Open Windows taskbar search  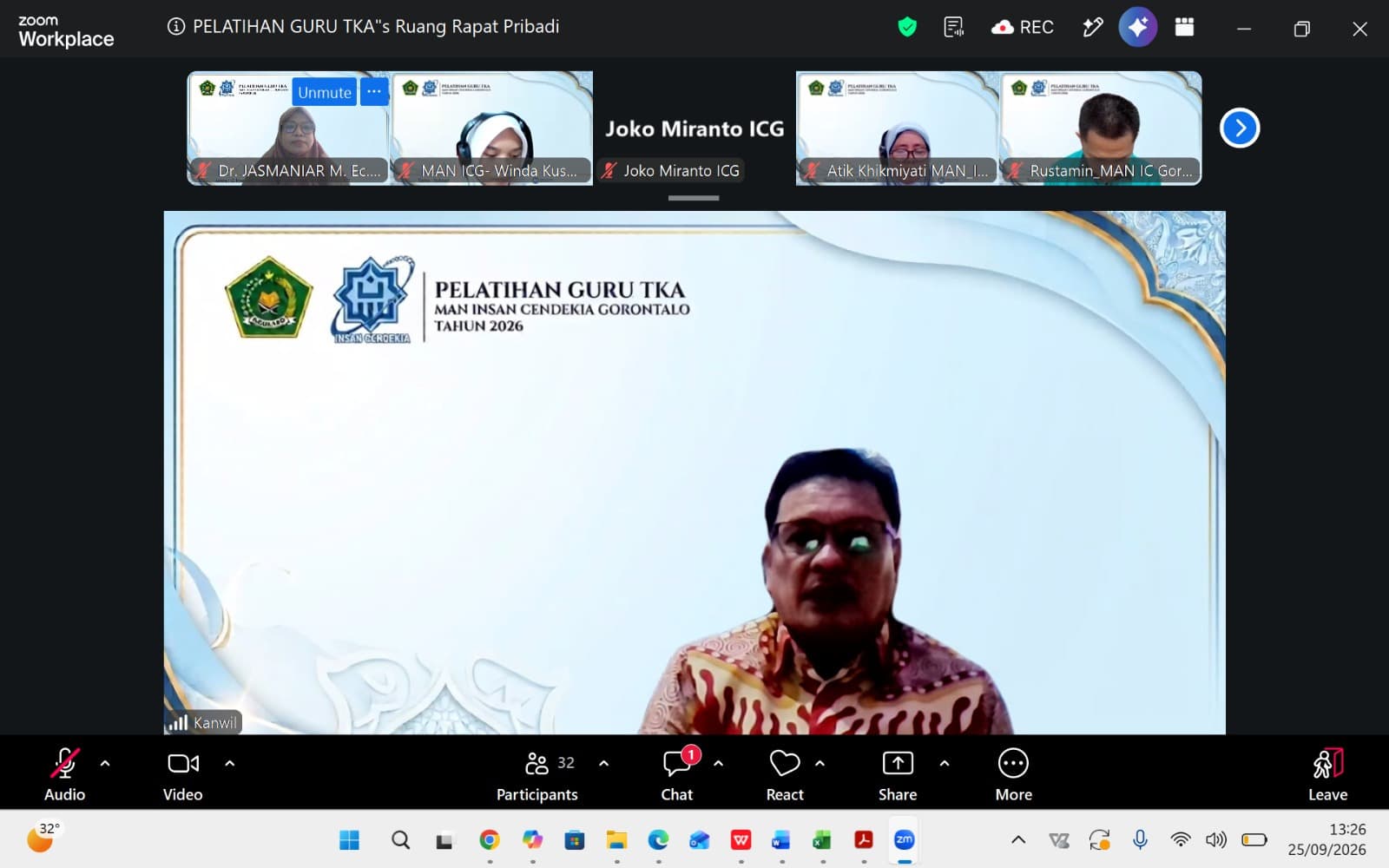[x=400, y=840]
